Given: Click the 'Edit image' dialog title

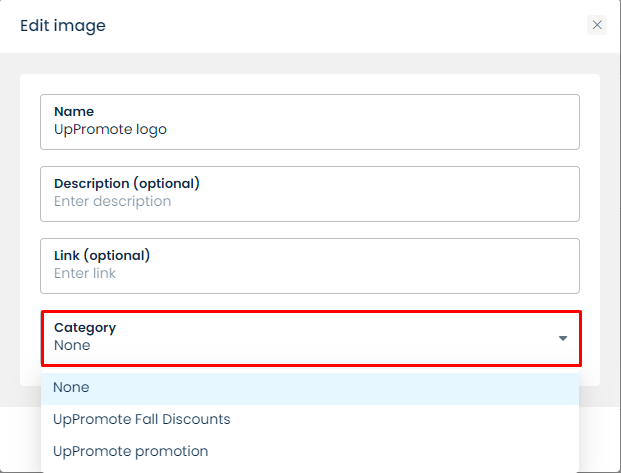Looking at the screenshot, I should [x=63, y=25].
